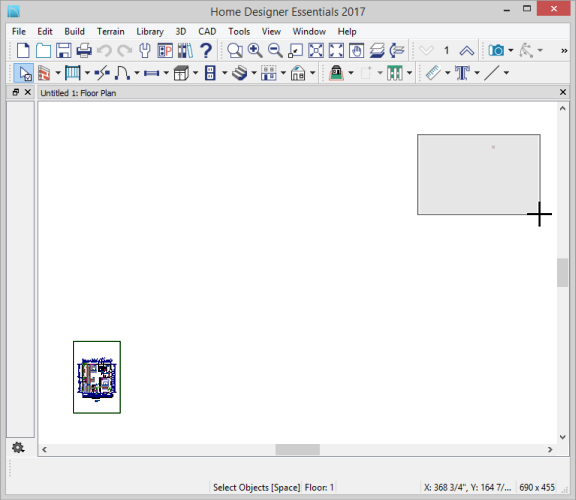Click the Help question mark icon
Viewport: 576px width, 500px height.
206,50
